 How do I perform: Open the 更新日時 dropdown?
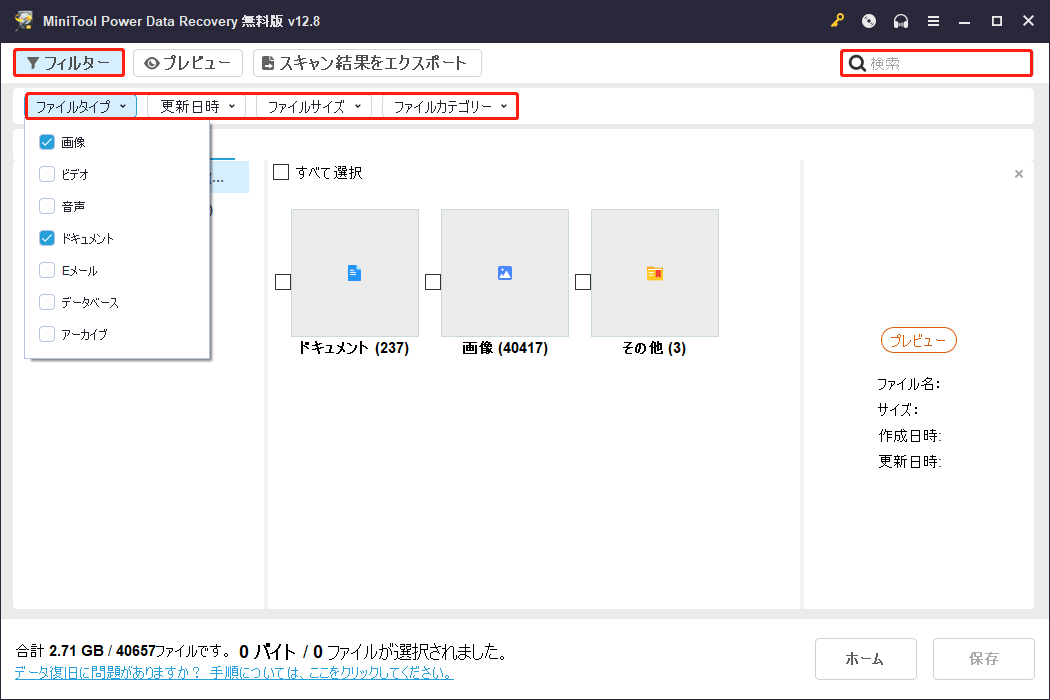tap(196, 105)
